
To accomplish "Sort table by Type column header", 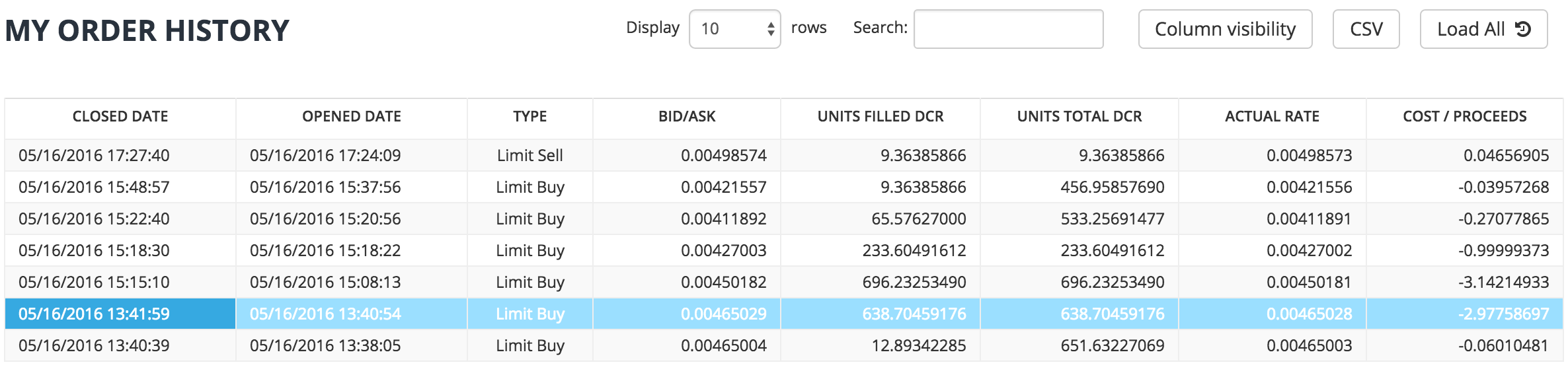I will [x=530, y=117].
